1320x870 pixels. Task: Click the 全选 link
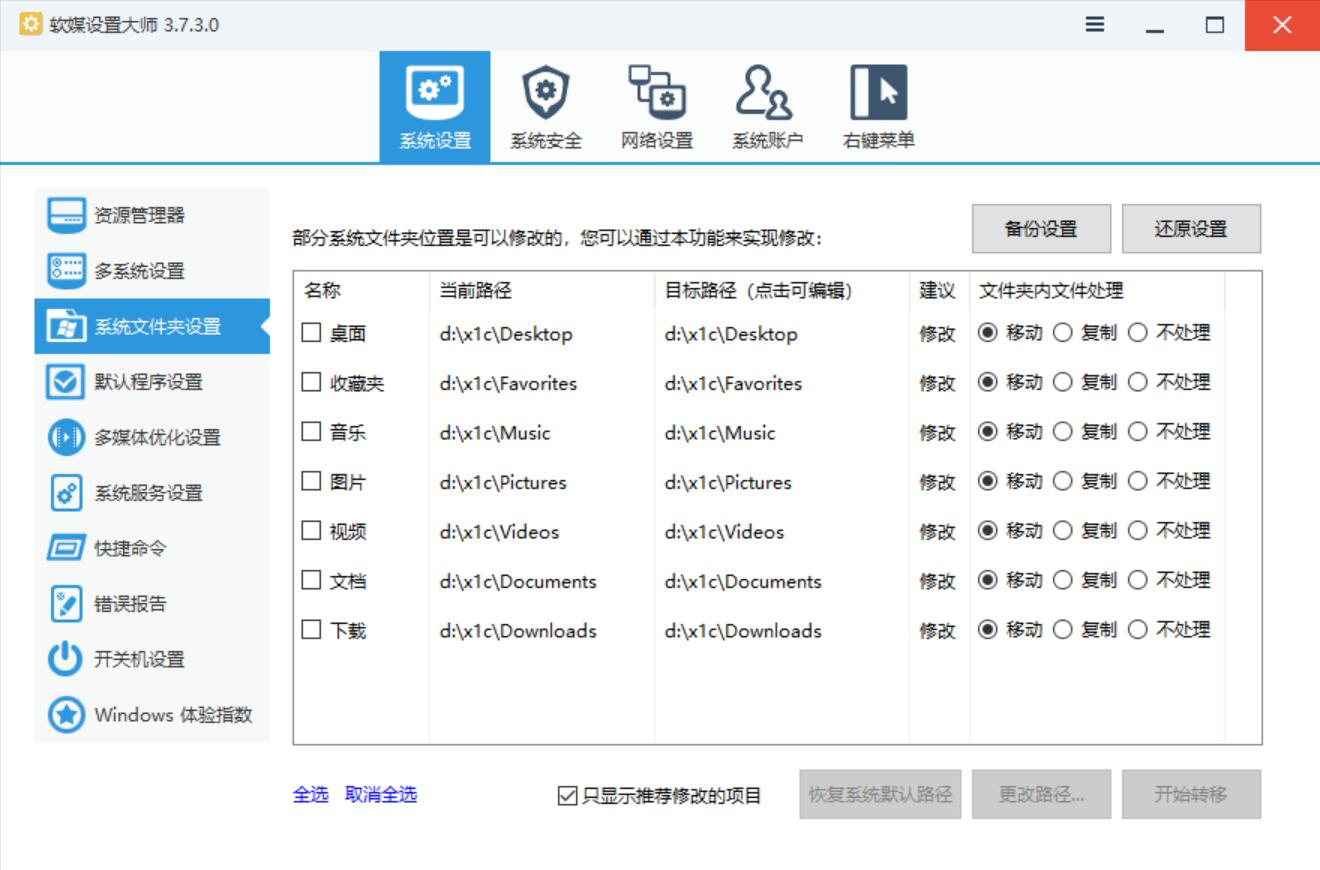[x=310, y=795]
